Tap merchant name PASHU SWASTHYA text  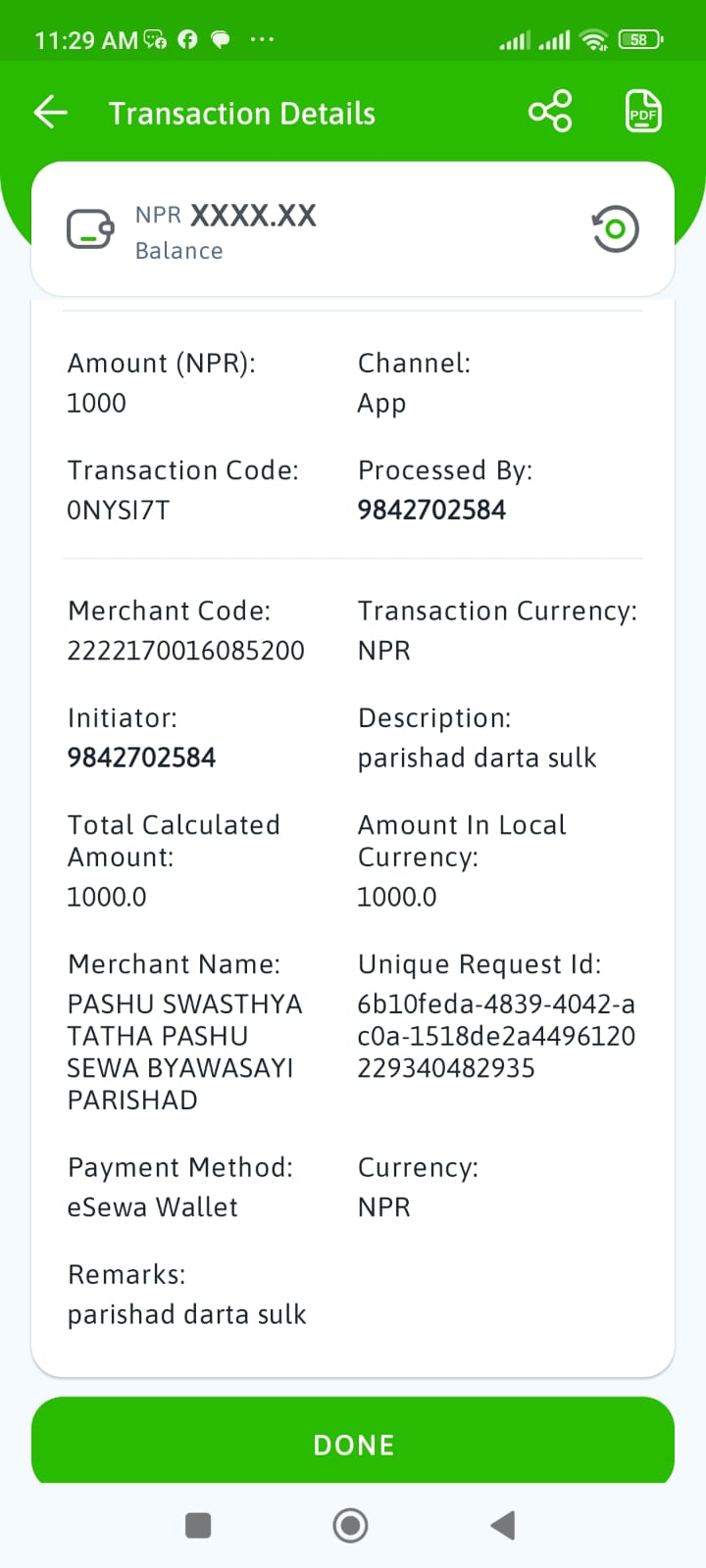(184, 1004)
